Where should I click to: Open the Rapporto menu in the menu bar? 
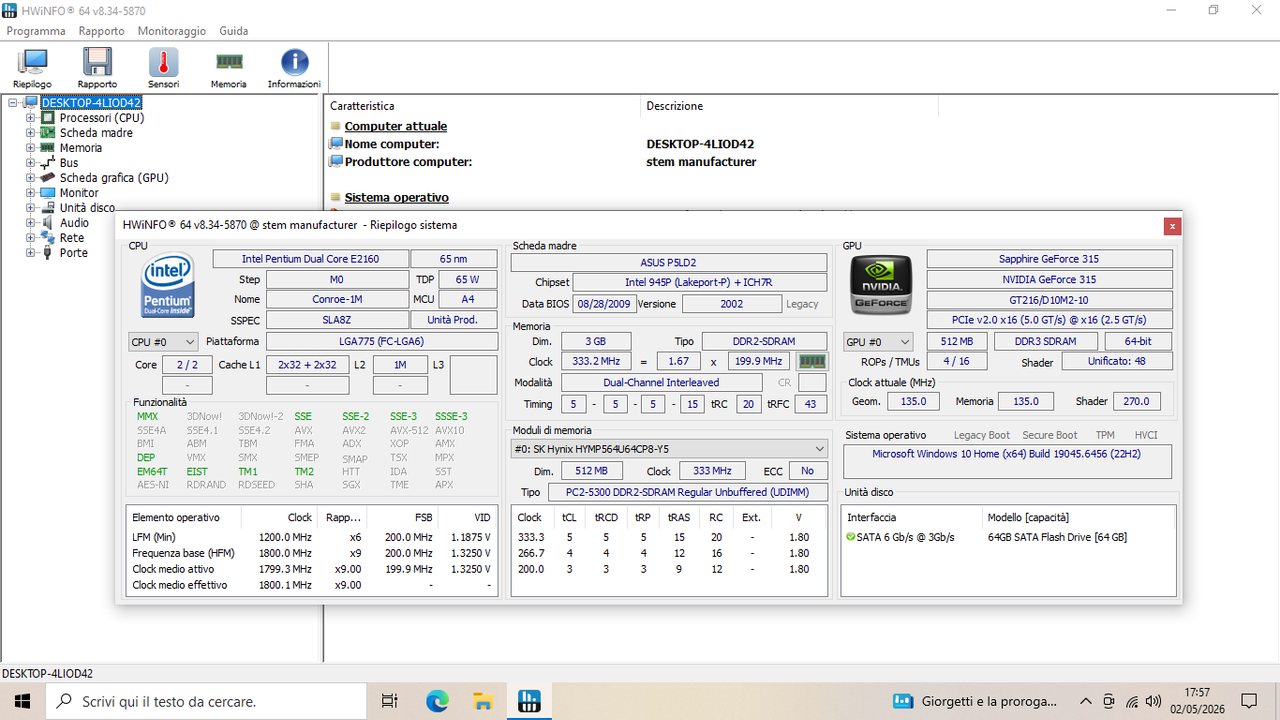(x=102, y=31)
